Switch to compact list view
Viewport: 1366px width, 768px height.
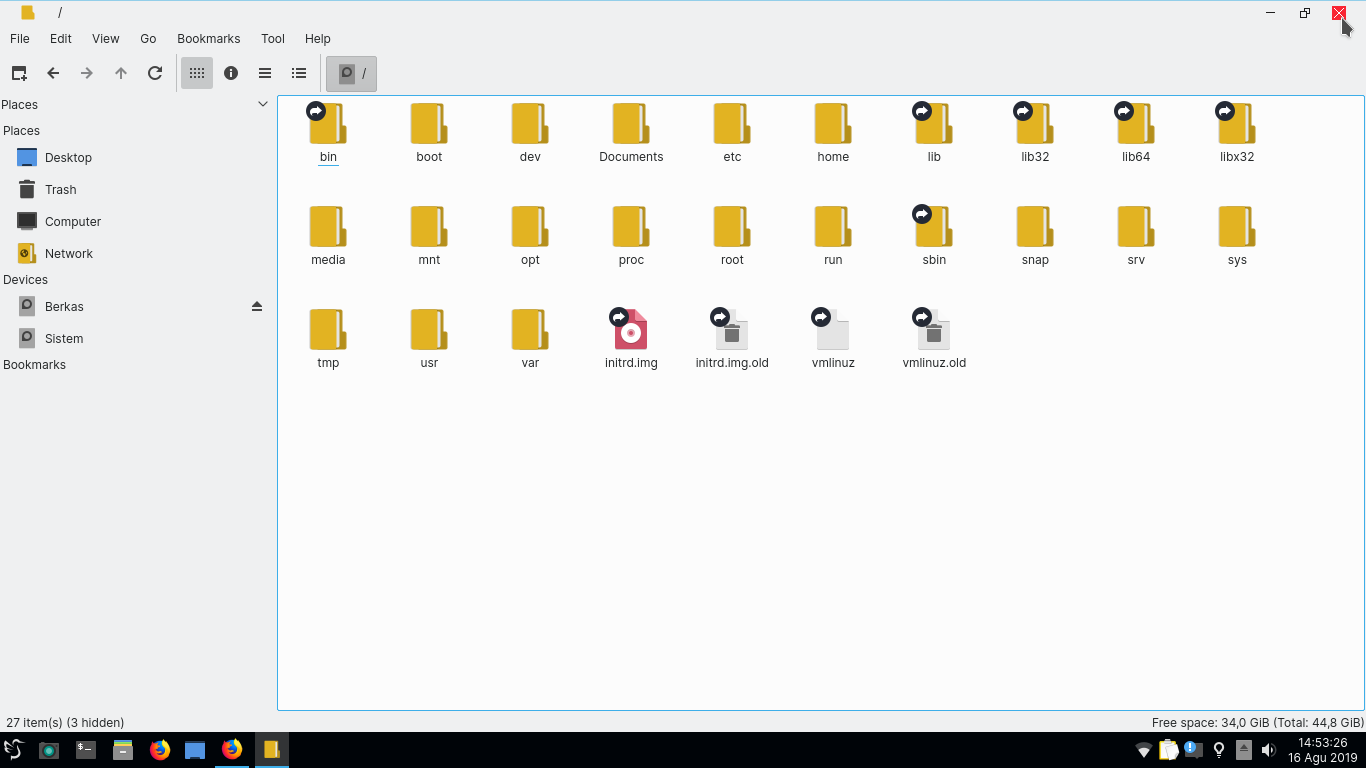265,73
